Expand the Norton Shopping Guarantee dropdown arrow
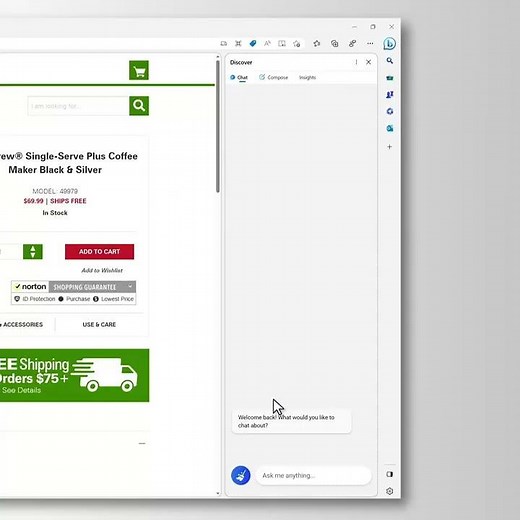The image size is (520, 520). tap(130, 286)
